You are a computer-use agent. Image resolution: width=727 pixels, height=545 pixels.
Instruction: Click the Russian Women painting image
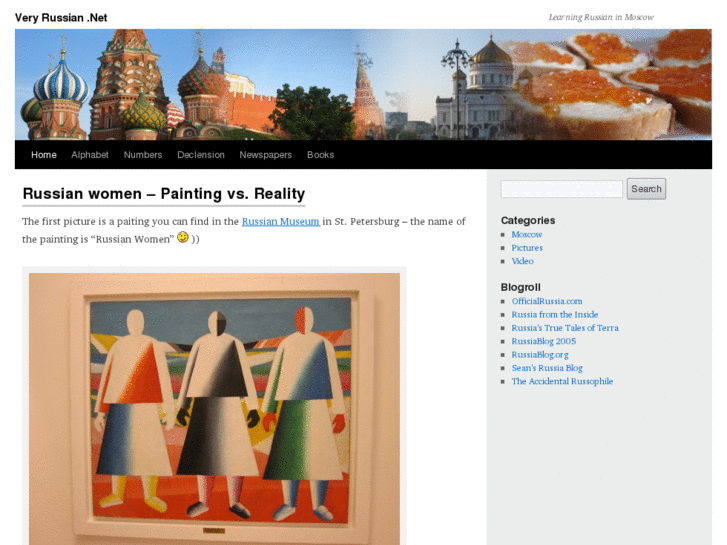[x=214, y=409]
